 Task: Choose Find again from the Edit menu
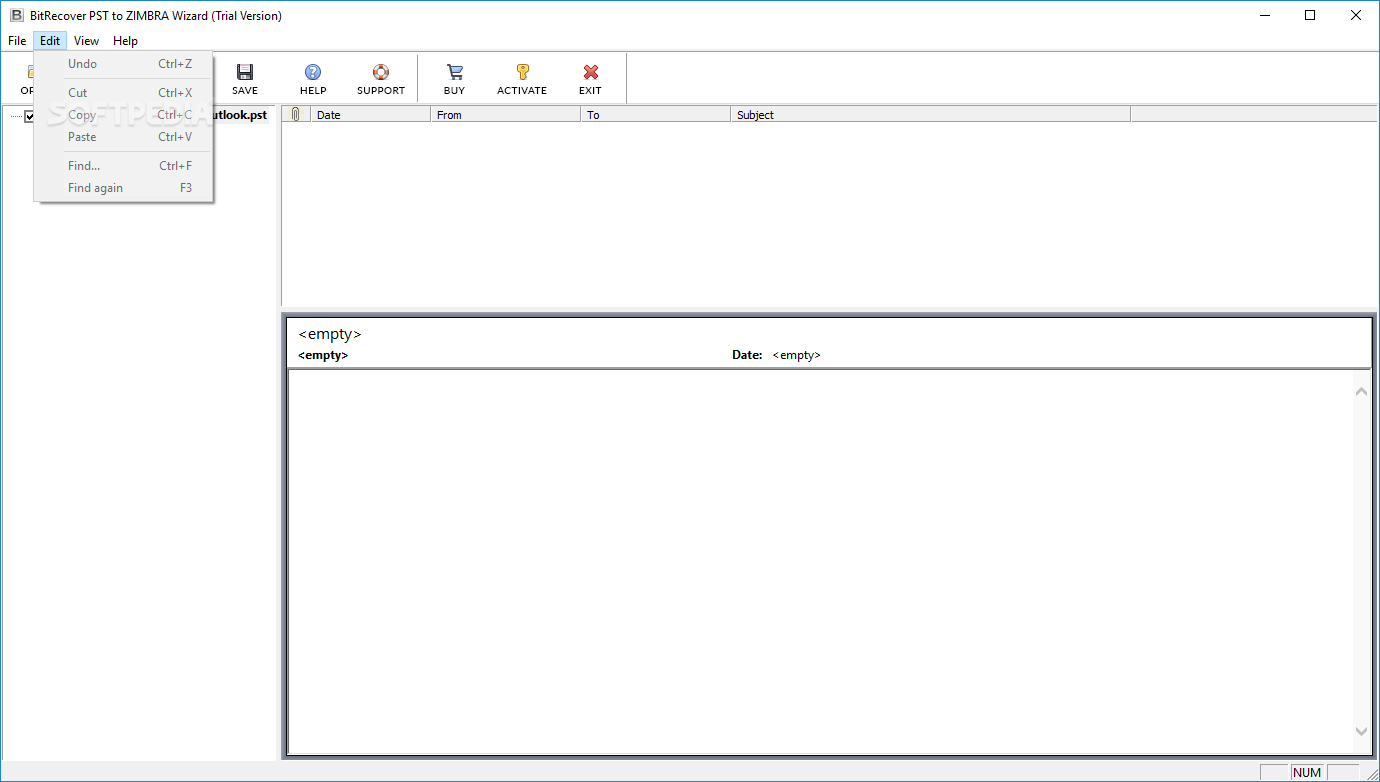click(x=123, y=188)
